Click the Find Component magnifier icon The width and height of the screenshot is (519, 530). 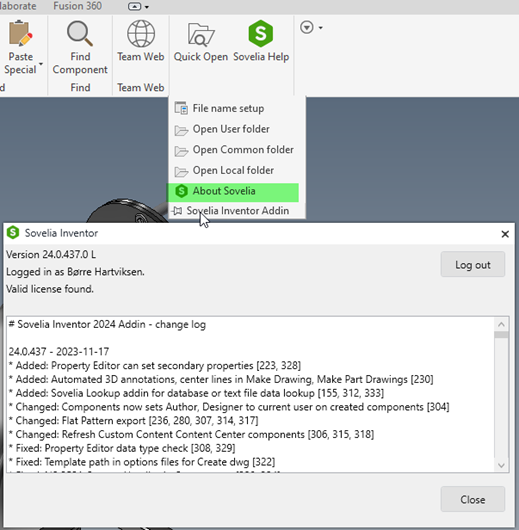click(x=80, y=33)
